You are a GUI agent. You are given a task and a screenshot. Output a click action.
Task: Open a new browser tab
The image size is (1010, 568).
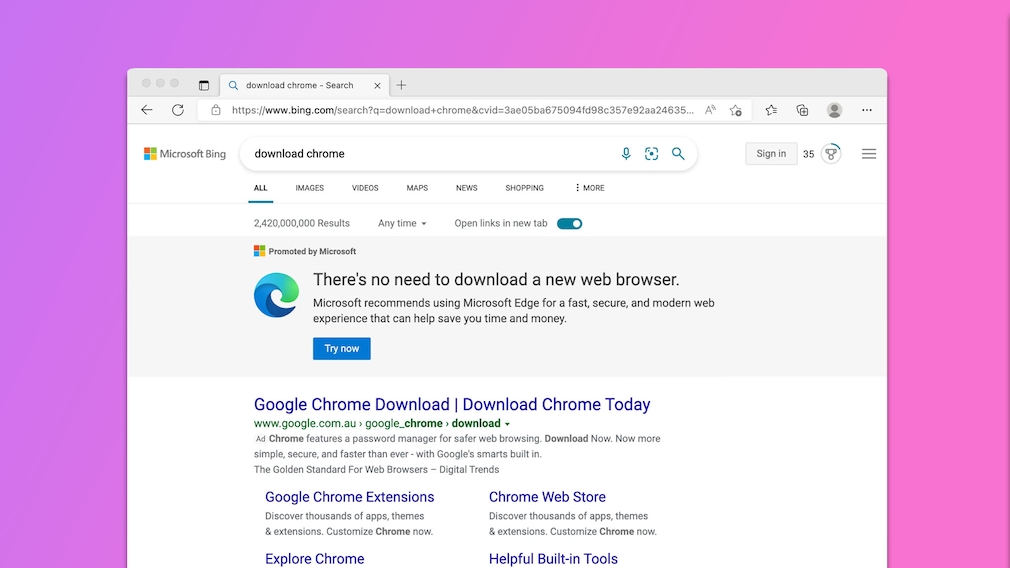[401, 85]
